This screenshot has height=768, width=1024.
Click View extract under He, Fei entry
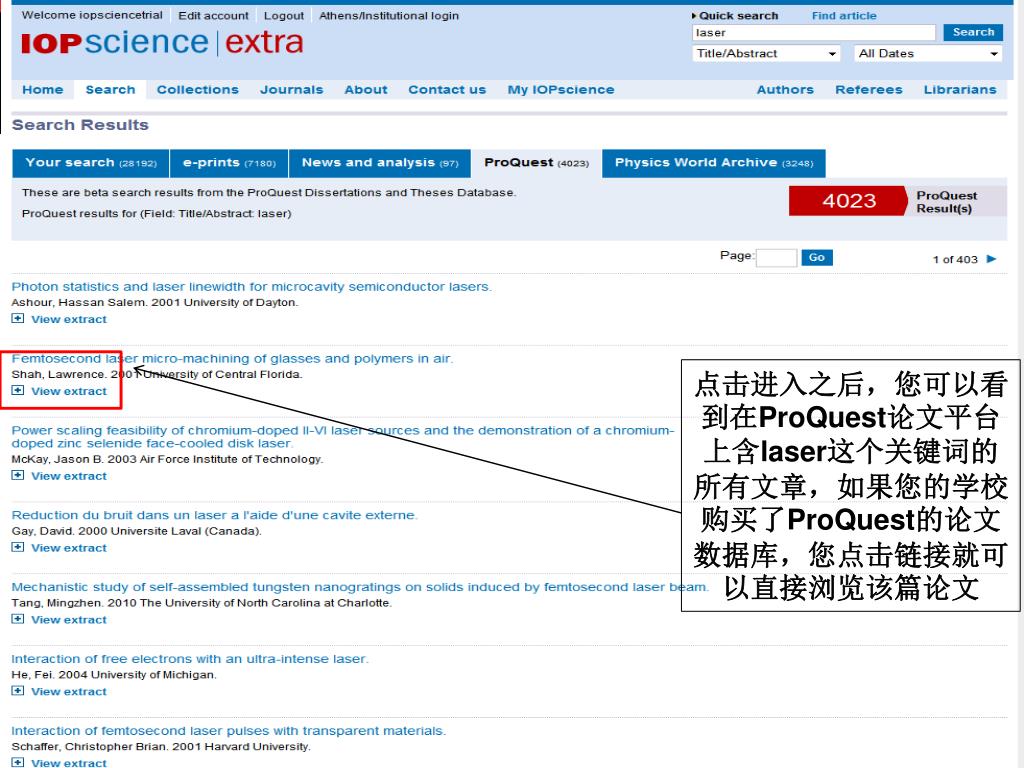[x=69, y=692]
